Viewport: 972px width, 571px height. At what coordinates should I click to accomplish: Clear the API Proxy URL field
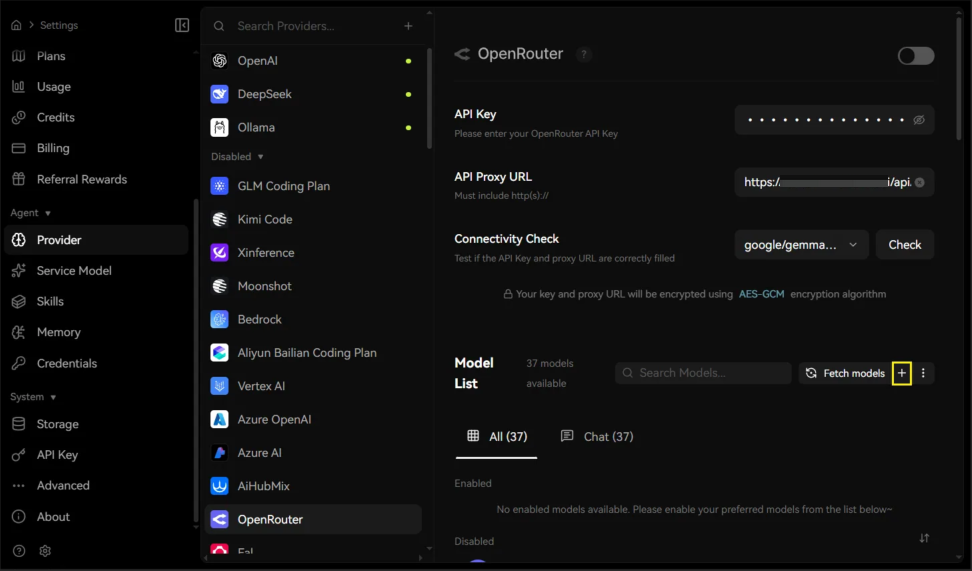919,182
